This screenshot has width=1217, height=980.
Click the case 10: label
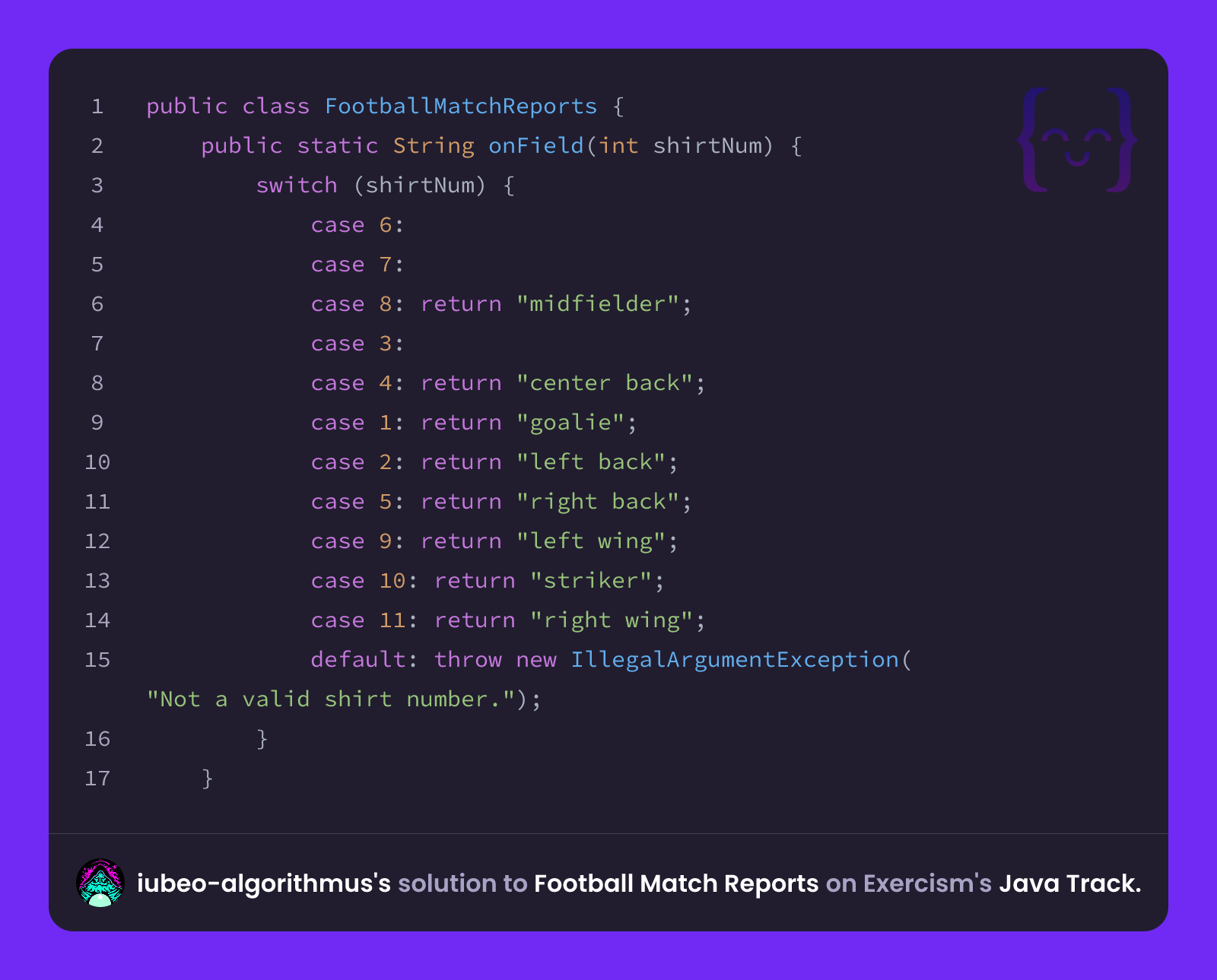point(364,581)
